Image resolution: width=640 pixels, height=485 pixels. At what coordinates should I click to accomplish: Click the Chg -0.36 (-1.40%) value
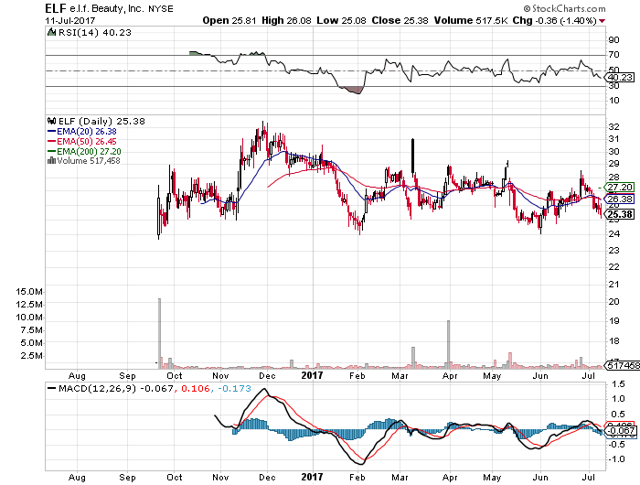[554, 20]
